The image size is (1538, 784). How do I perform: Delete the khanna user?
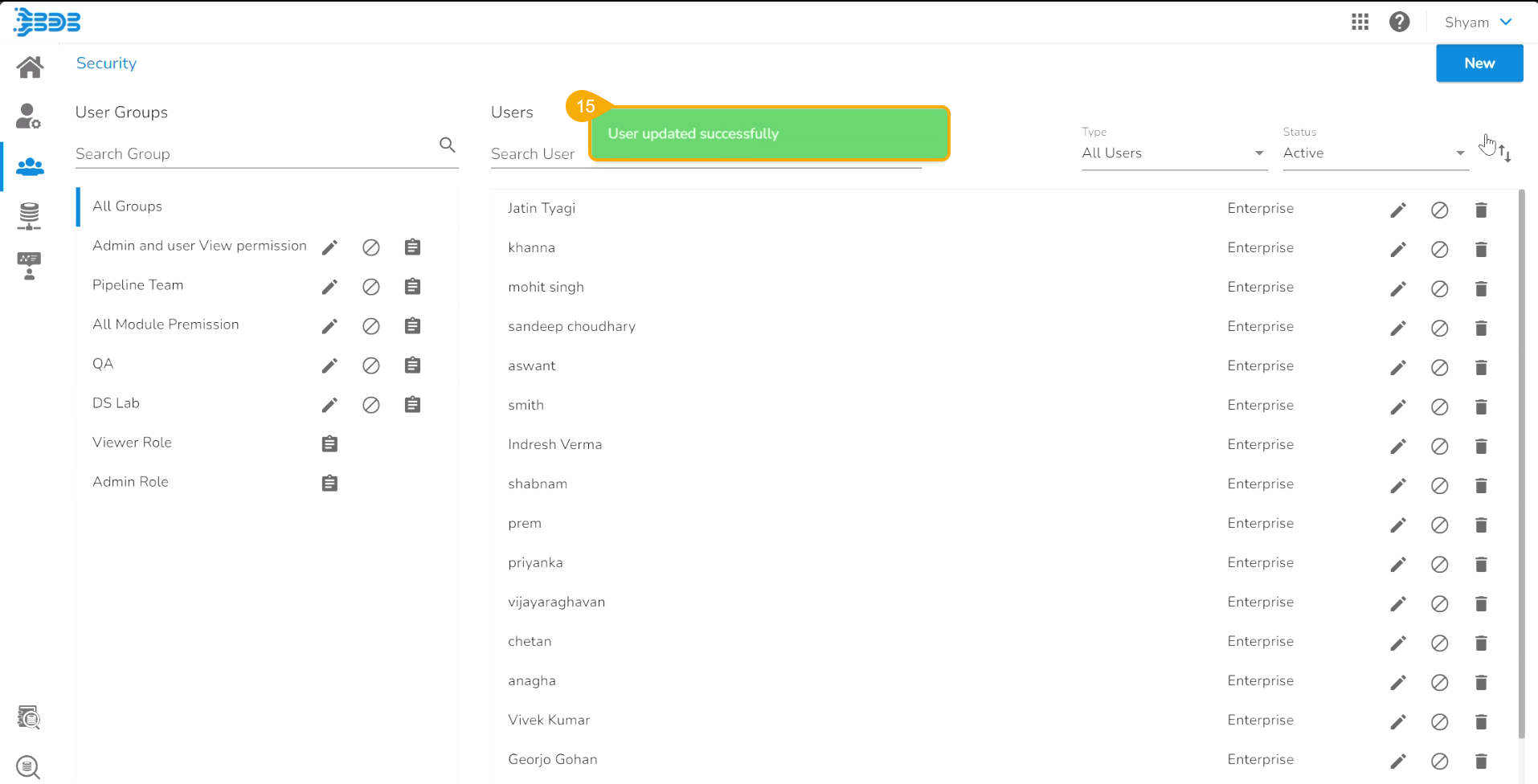click(1481, 249)
